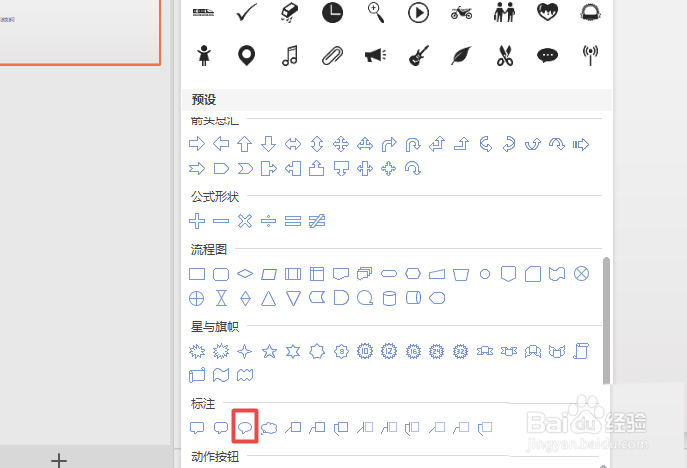Select the flowchart summing junction shape
Viewport: 687px width, 468px height.
(x=581, y=273)
